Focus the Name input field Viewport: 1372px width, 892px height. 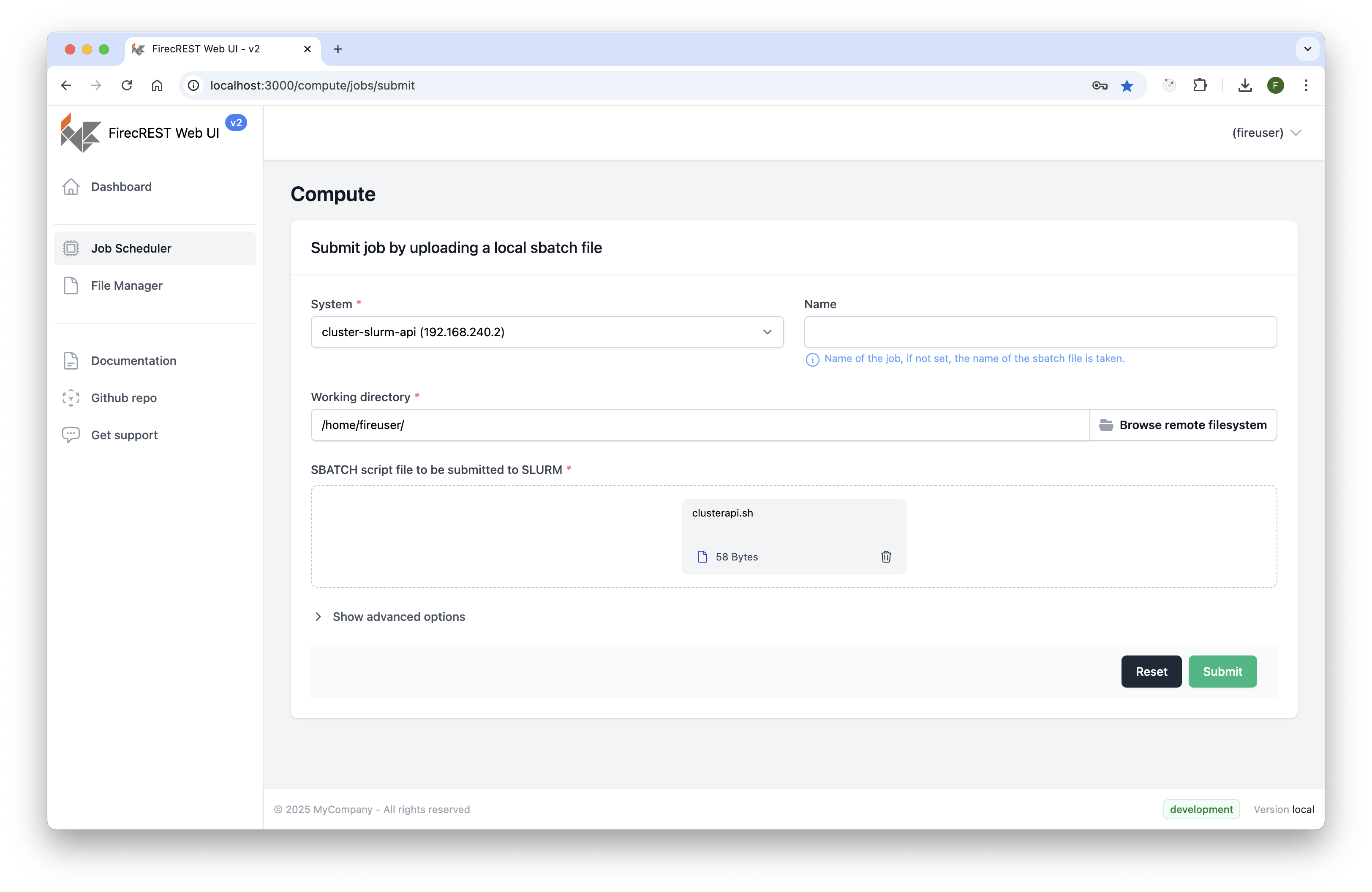click(1040, 332)
